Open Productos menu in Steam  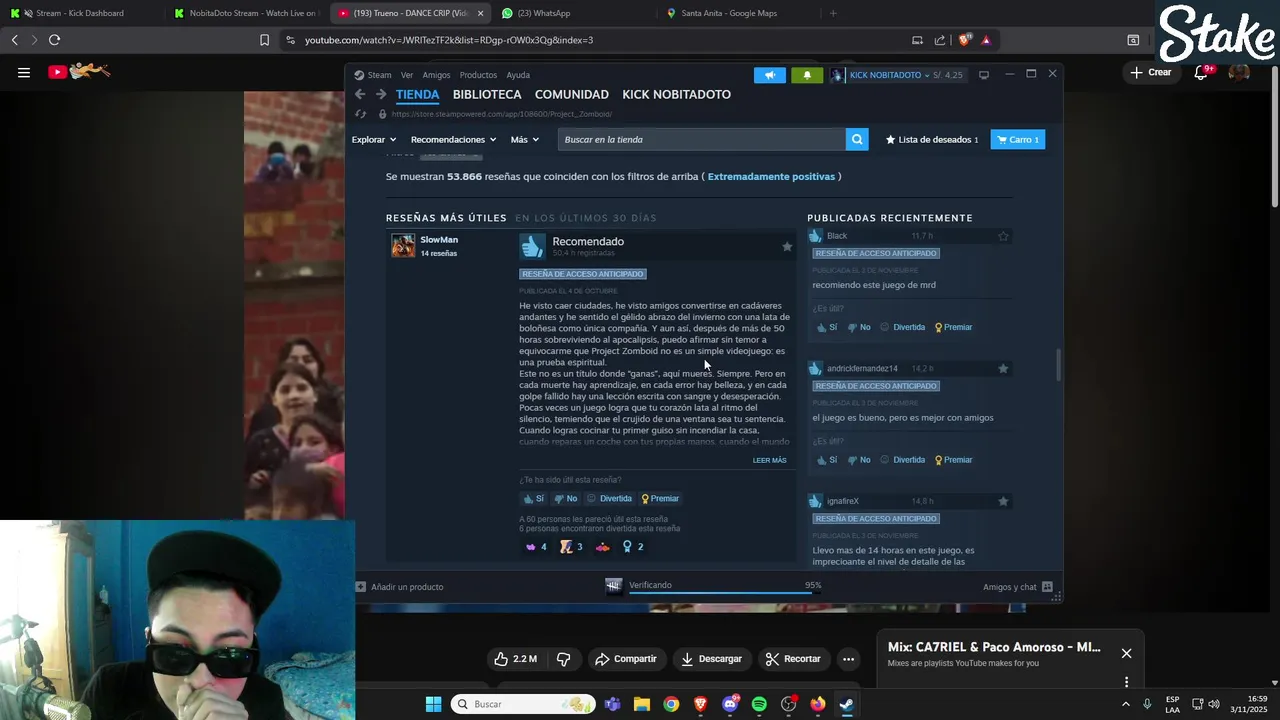(478, 75)
